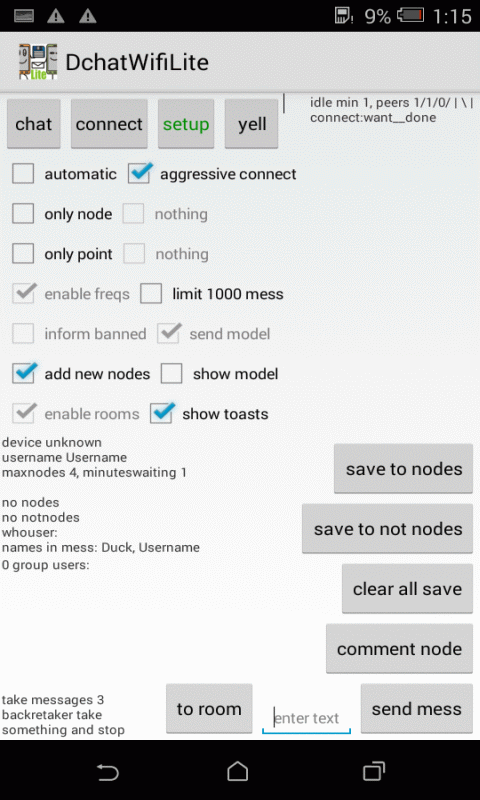Image resolution: width=480 pixels, height=800 pixels.
Task: Tap the DchatWifiLite app logo icon
Action: pyautogui.click(x=38, y=62)
